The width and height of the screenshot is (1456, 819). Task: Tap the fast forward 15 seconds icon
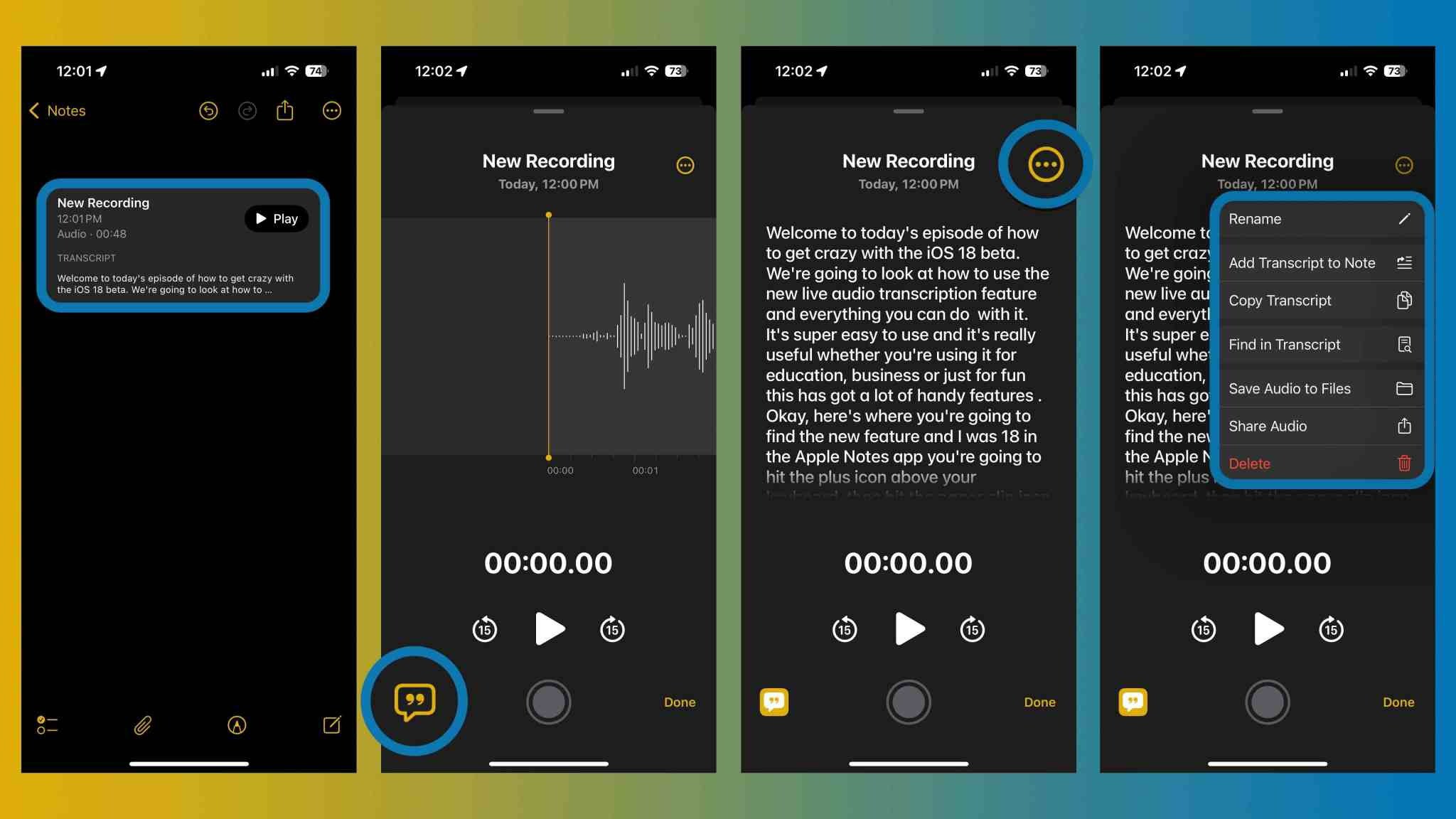click(612, 629)
